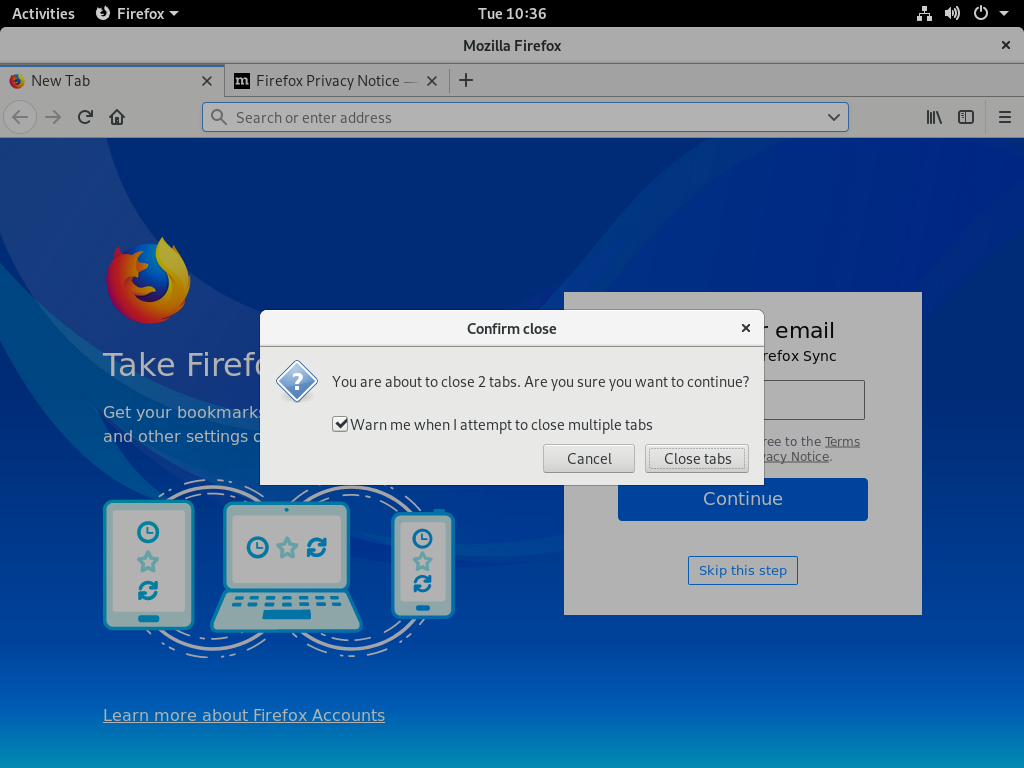
Task: Click the question mark icon in the dialog
Action: pos(297,381)
